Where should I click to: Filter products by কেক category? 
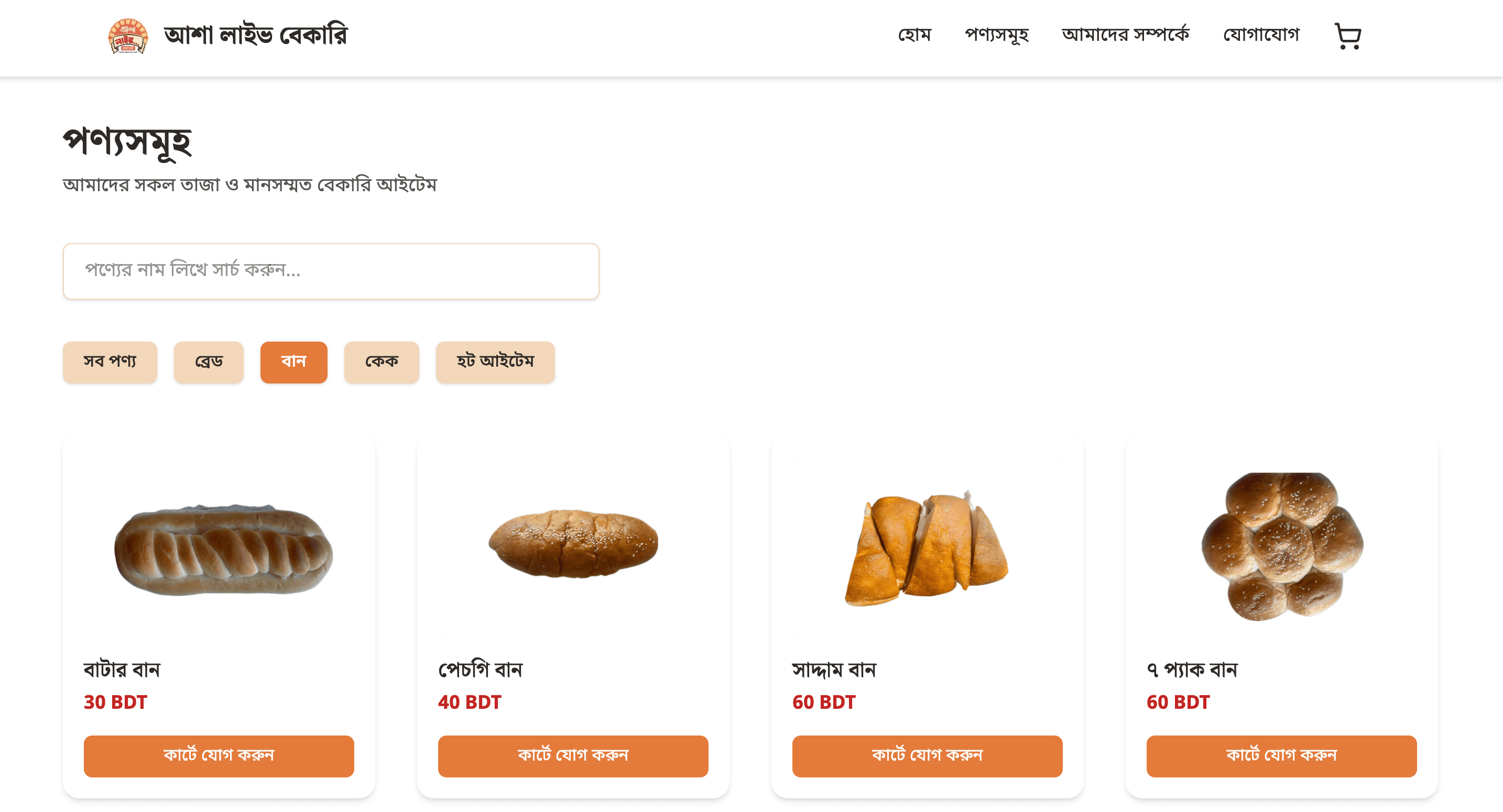coord(382,362)
